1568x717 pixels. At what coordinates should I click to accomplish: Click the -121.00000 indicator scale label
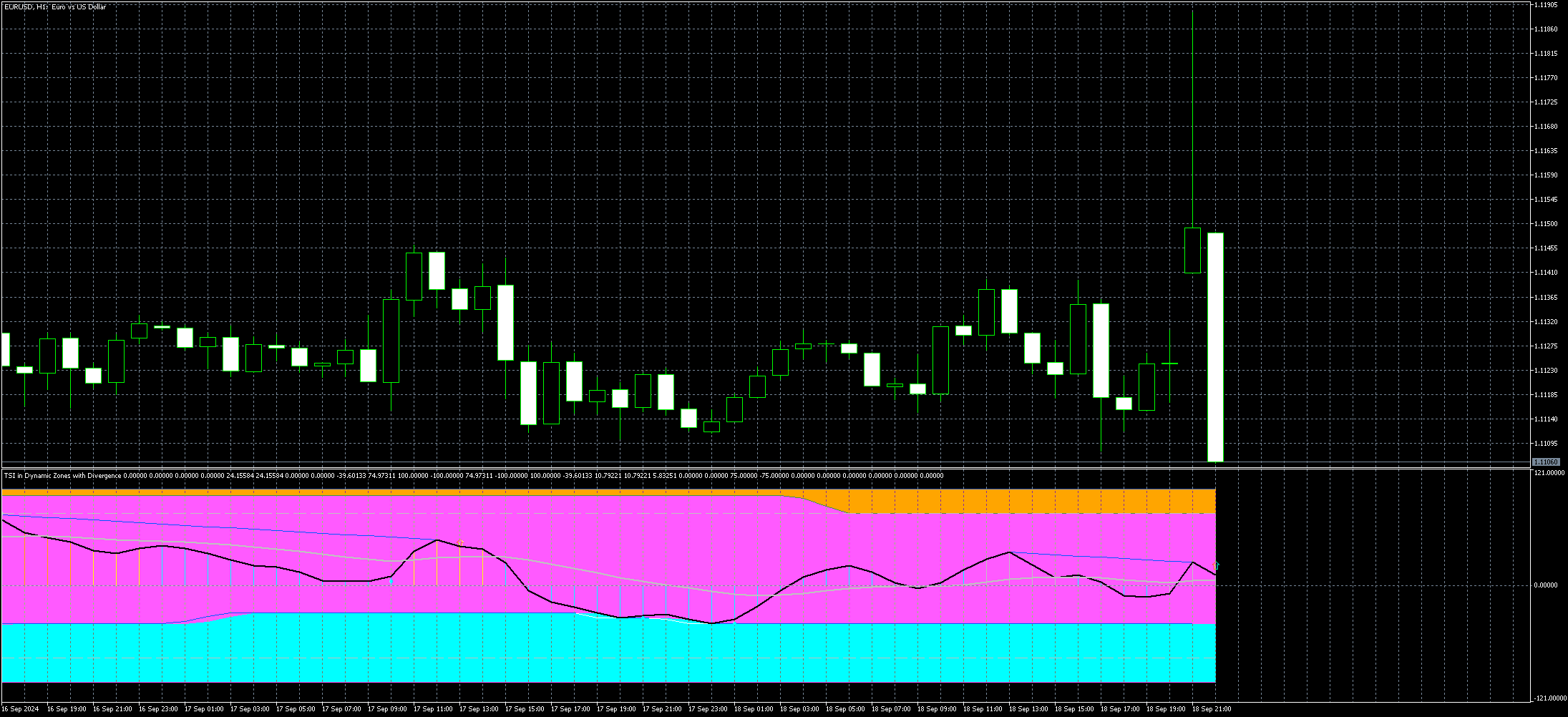pos(1549,698)
